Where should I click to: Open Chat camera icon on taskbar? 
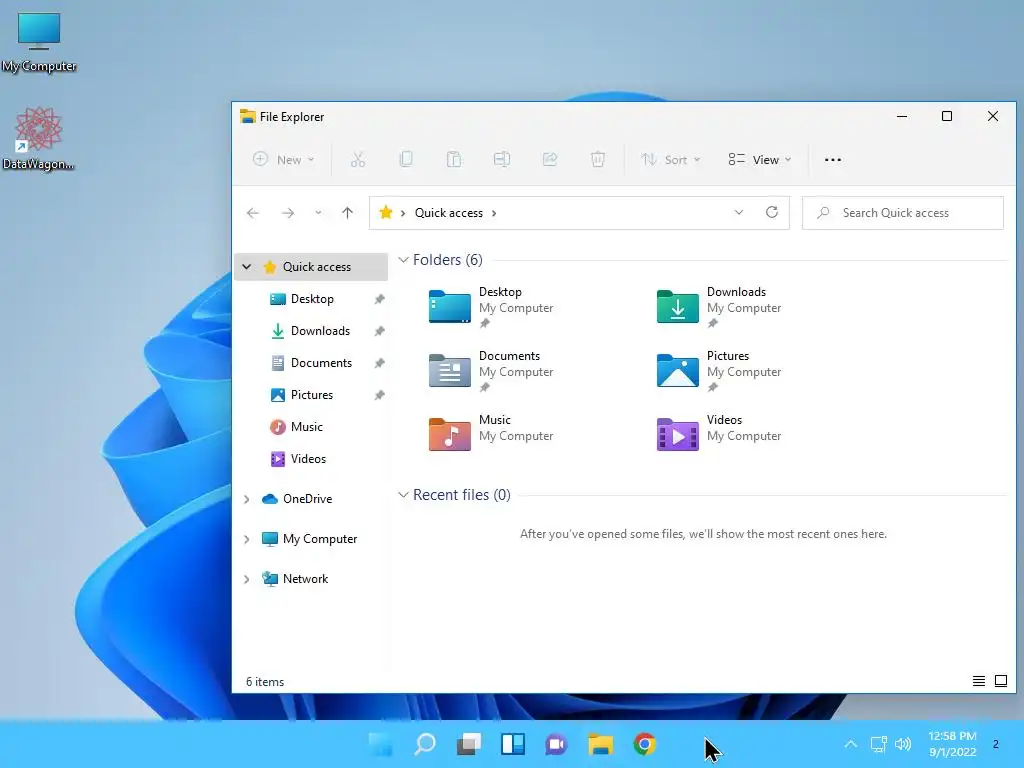556,744
